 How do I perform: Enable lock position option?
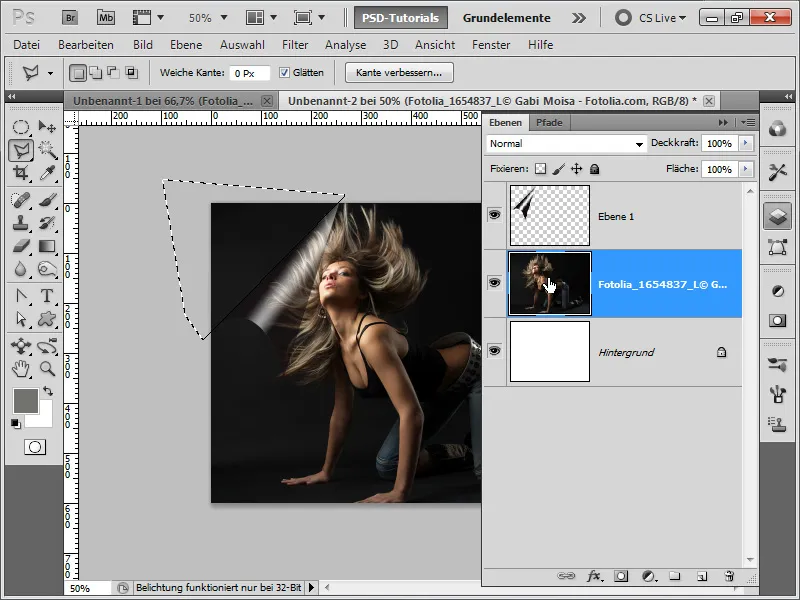[577, 169]
